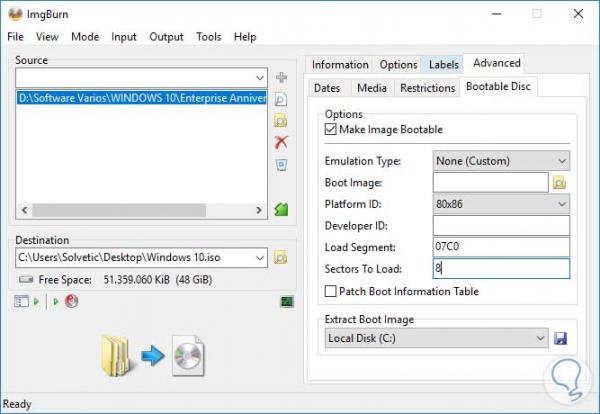Click the Boot Image browse icon
This screenshot has height=414, width=600.
click(559, 183)
